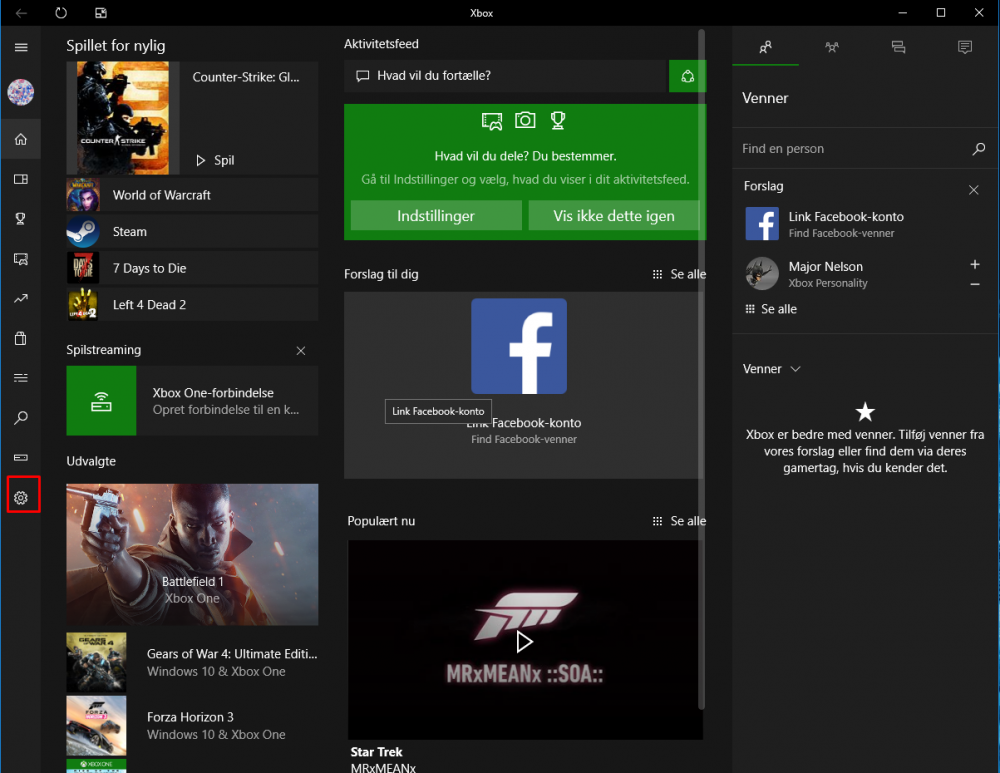Play the Star Trek video clip
The height and width of the screenshot is (773, 1000).
[x=524, y=641]
